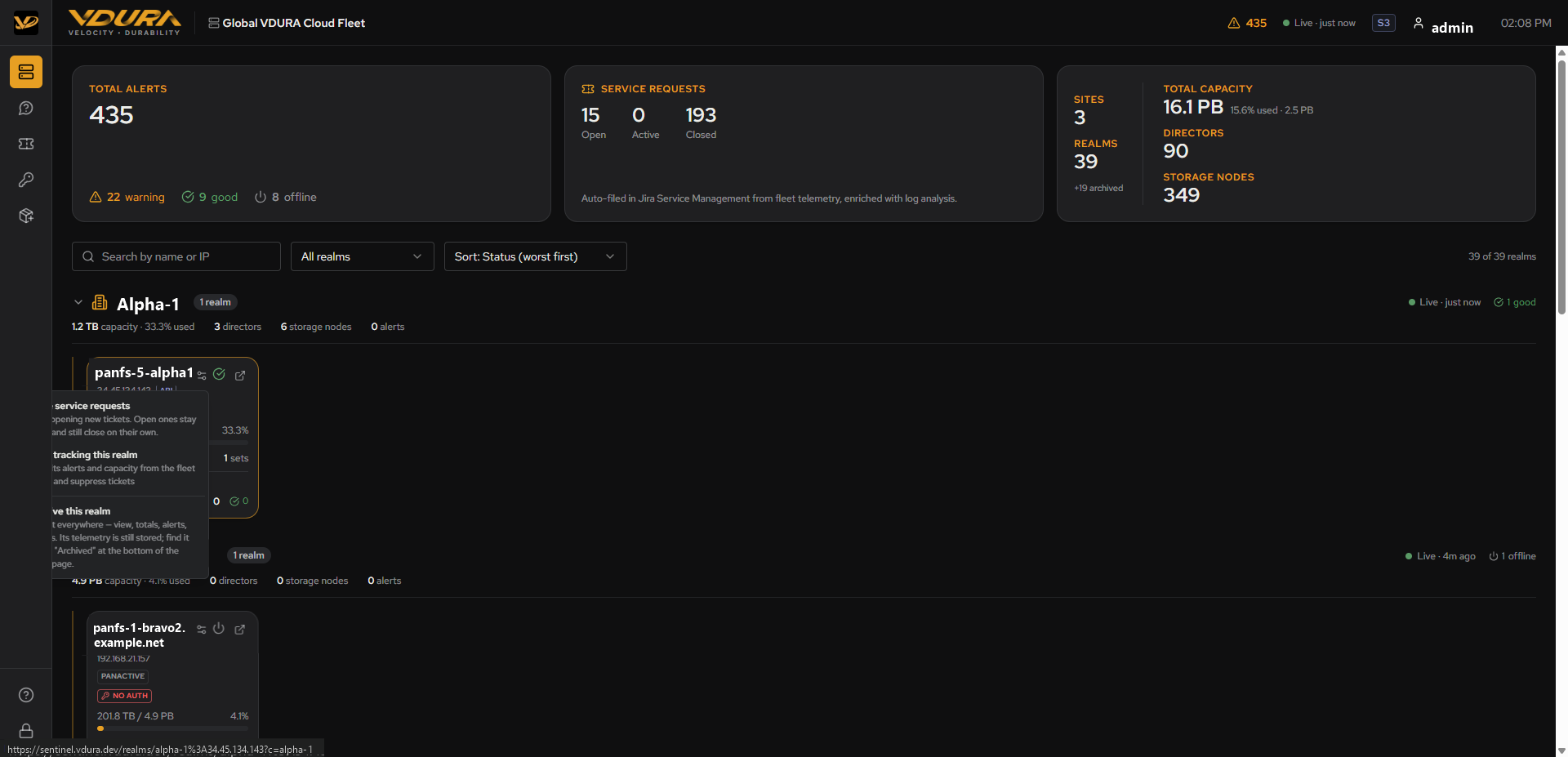Click the Open service requests count 15
This screenshot has height=757, width=1568.
point(590,115)
